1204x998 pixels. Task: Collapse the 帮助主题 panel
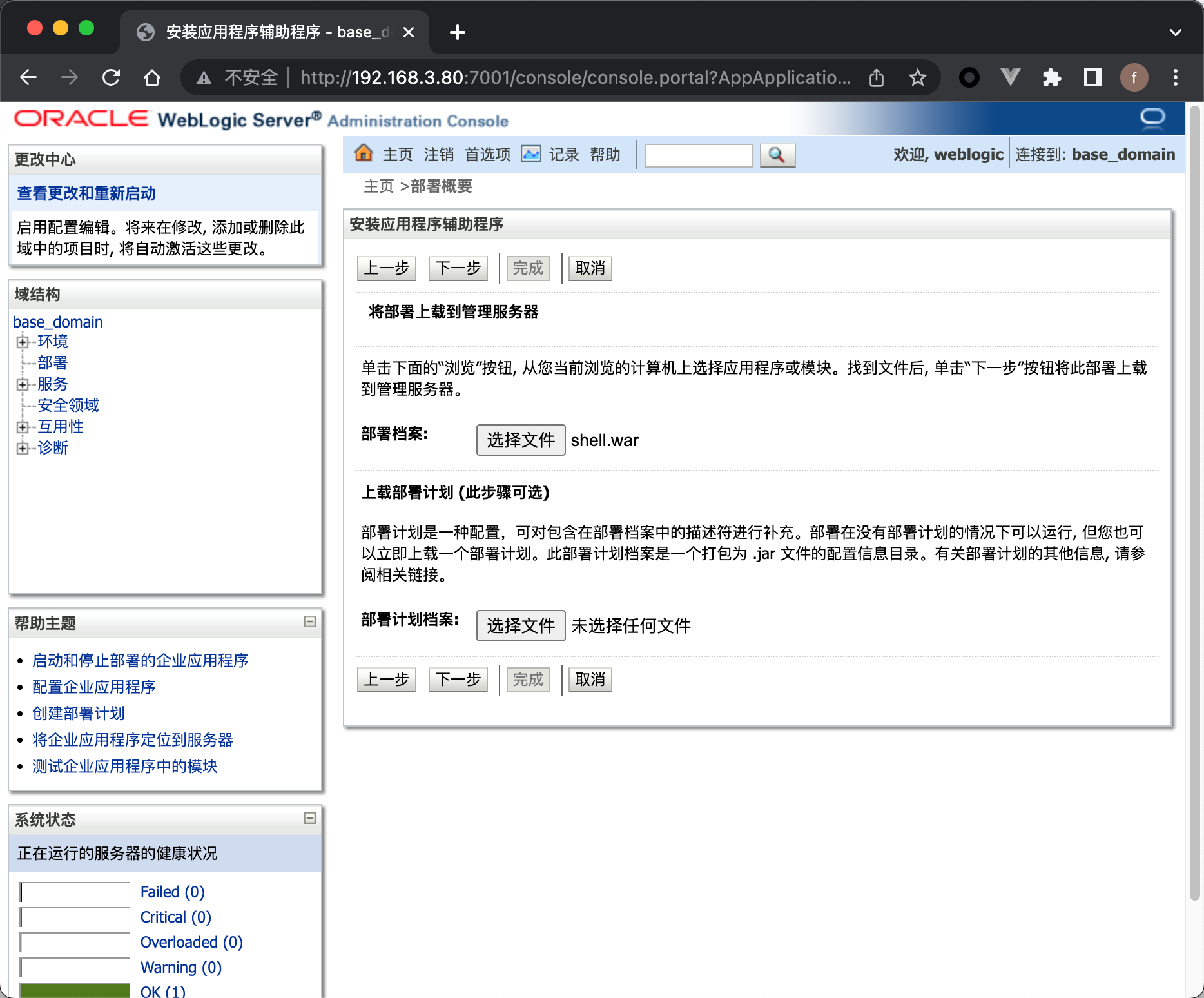tap(310, 621)
